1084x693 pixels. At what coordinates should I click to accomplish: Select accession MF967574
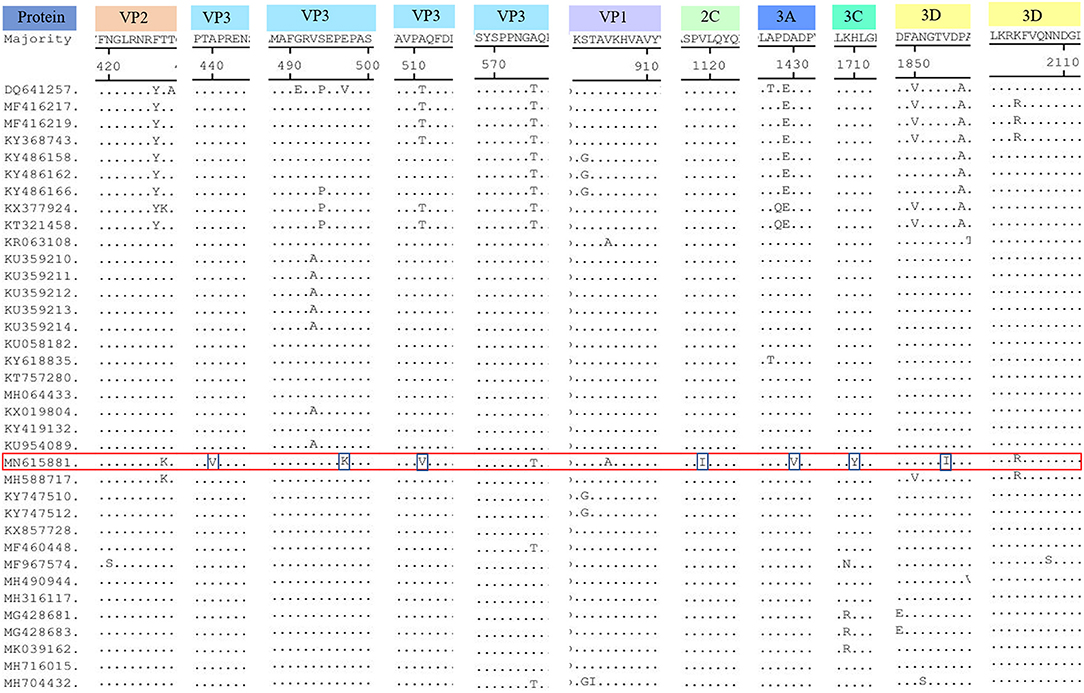click(41, 564)
